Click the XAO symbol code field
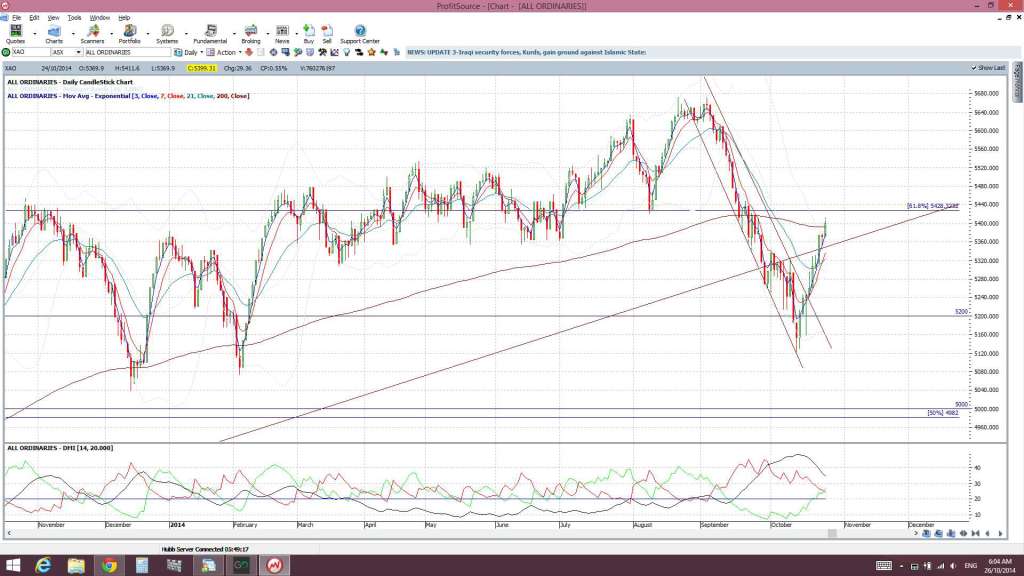The width and height of the screenshot is (1024, 576). click(x=30, y=52)
